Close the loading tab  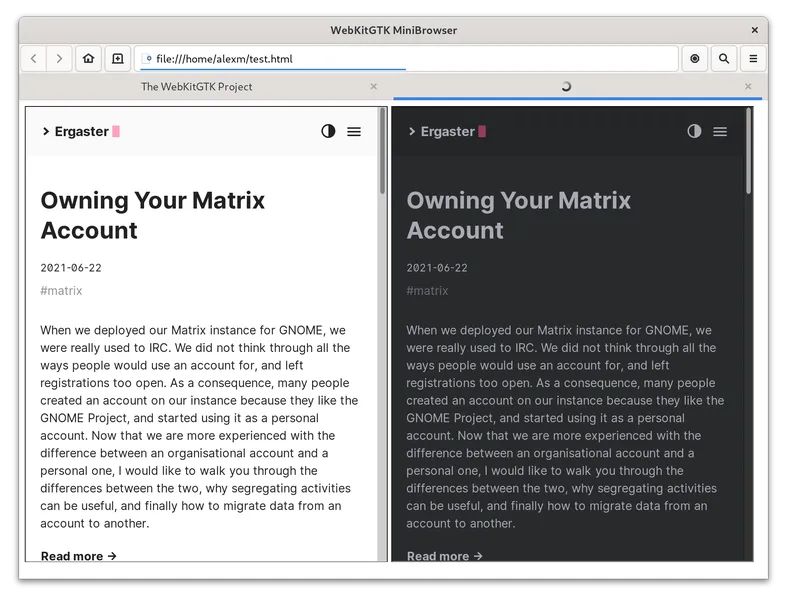(x=748, y=87)
